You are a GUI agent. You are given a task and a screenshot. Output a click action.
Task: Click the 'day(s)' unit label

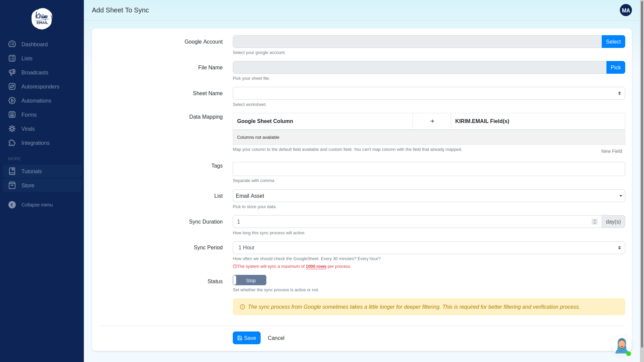click(x=613, y=221)
